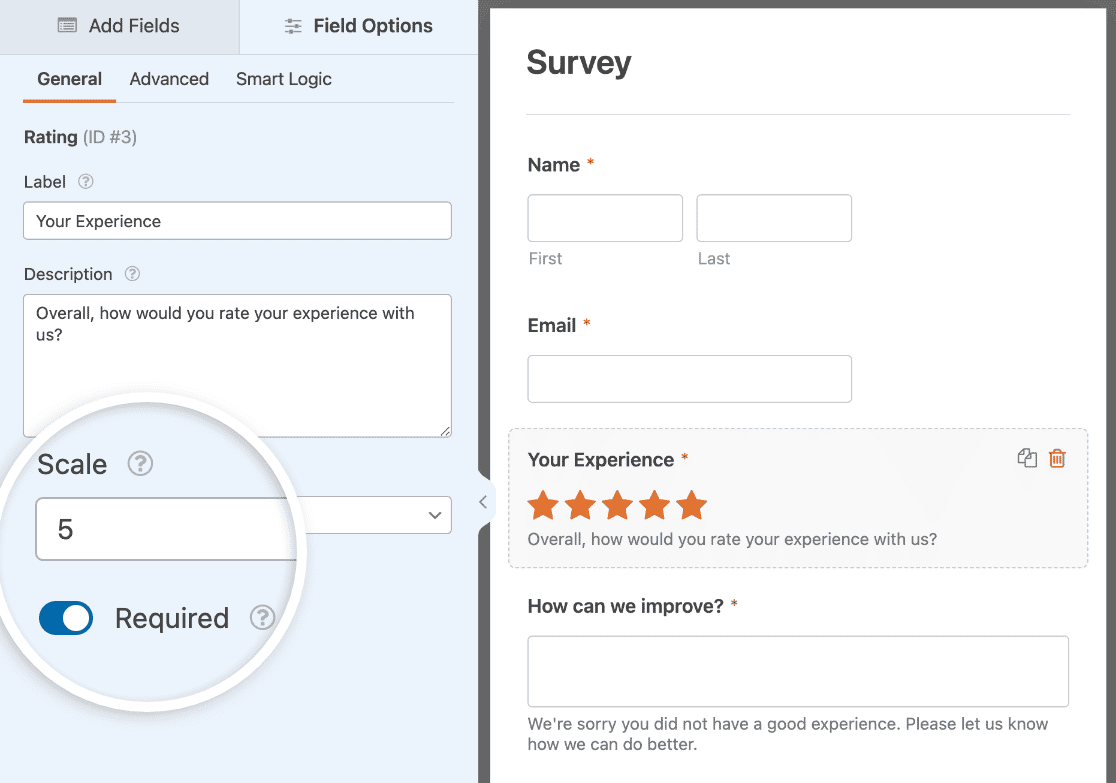Click the Survey form title
The image size is (1116, 783).
[578, 62]
